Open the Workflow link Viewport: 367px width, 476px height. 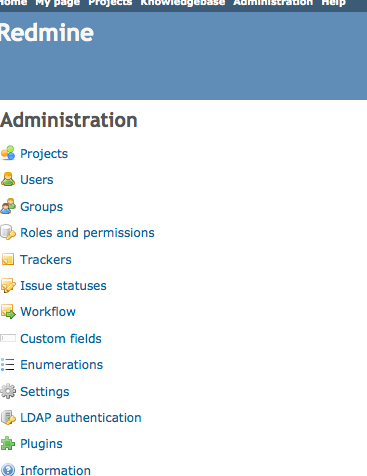point(48,312)
